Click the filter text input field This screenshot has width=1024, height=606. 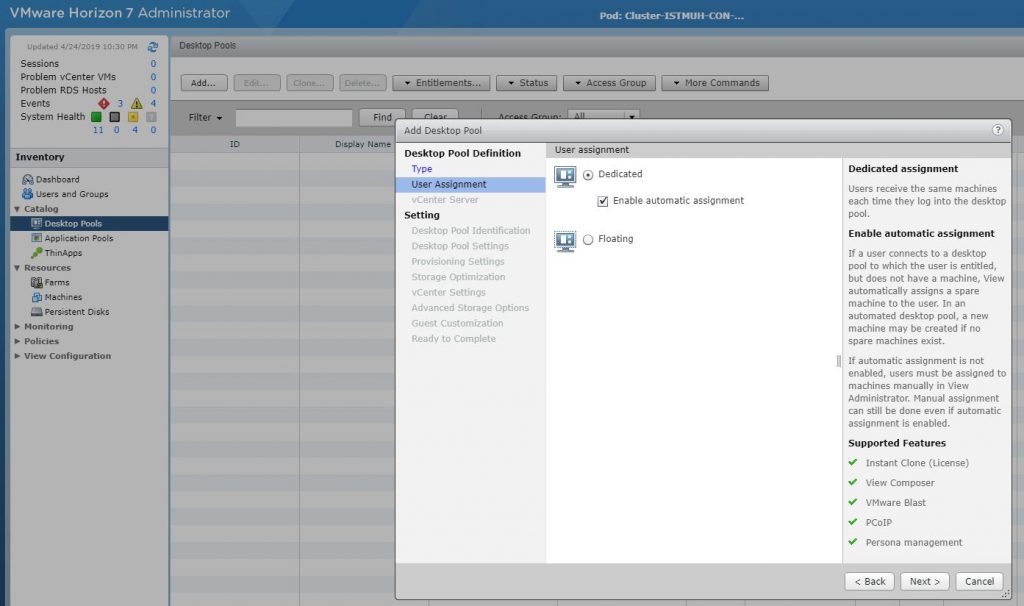pyautogui.click(x=294, y=118)
